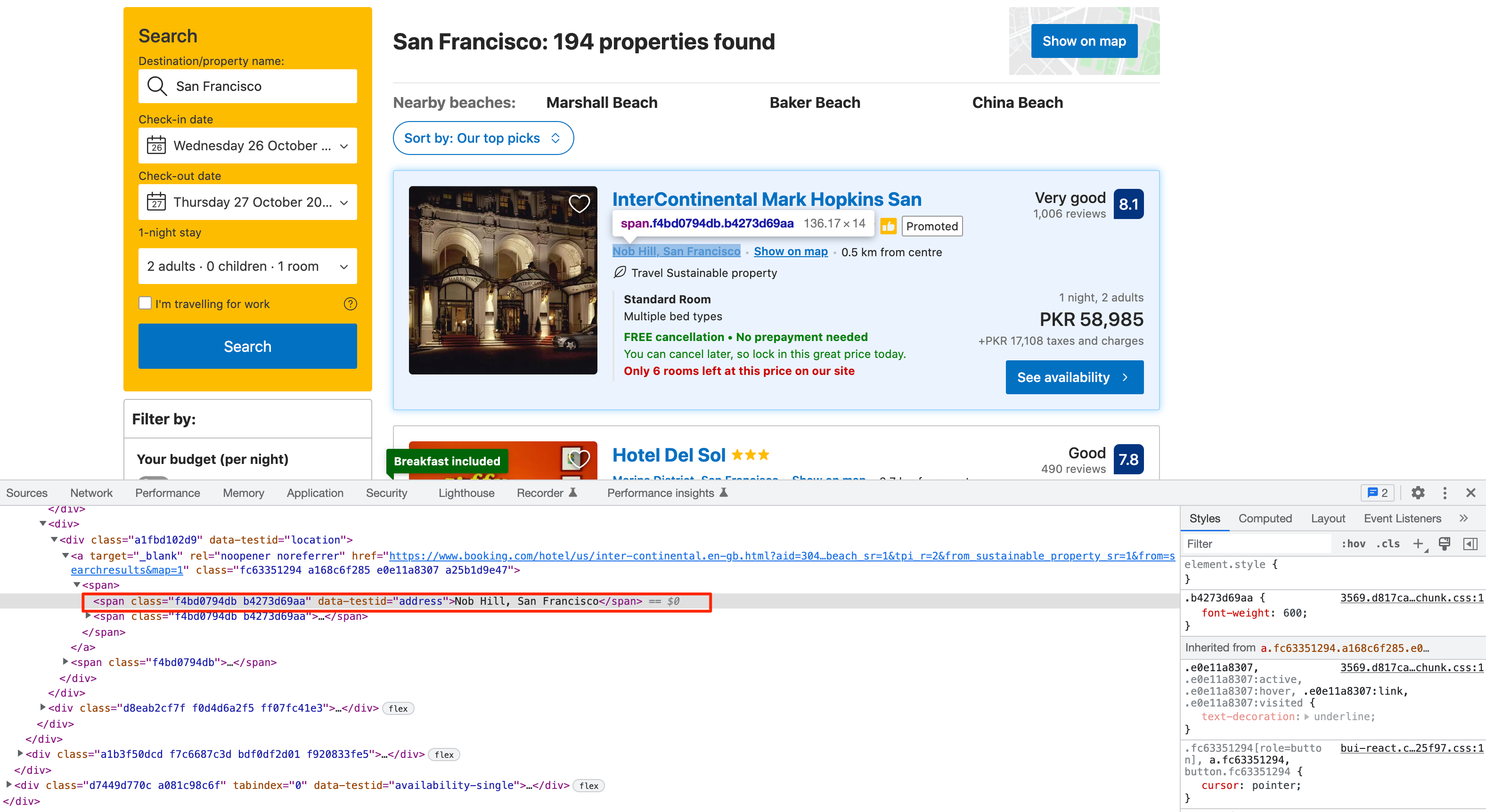Click the heart/save icon on hotel
The width and height of the screenshot is (1486, 812).
[x=577, y=204]
